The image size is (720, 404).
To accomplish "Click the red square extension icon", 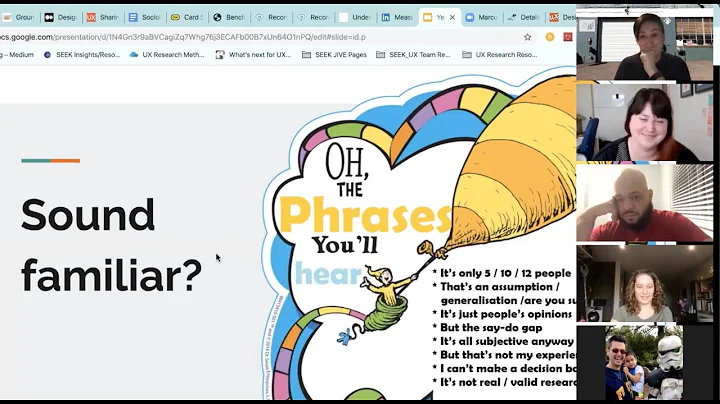I will coord(568,37).
